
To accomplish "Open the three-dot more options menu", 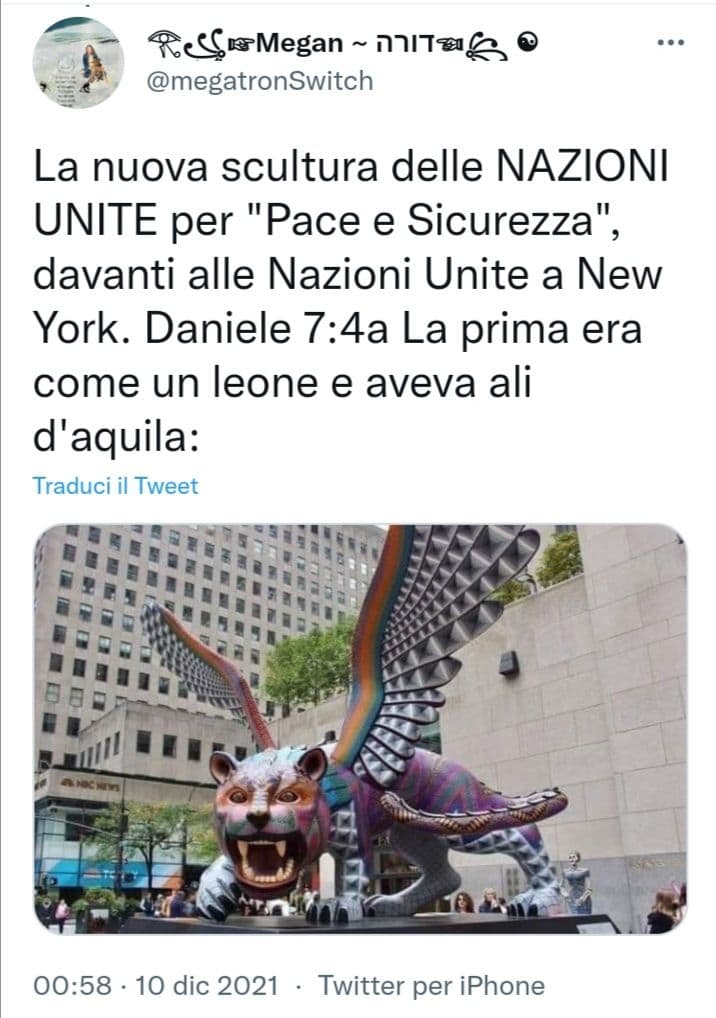I will [671, 43].
